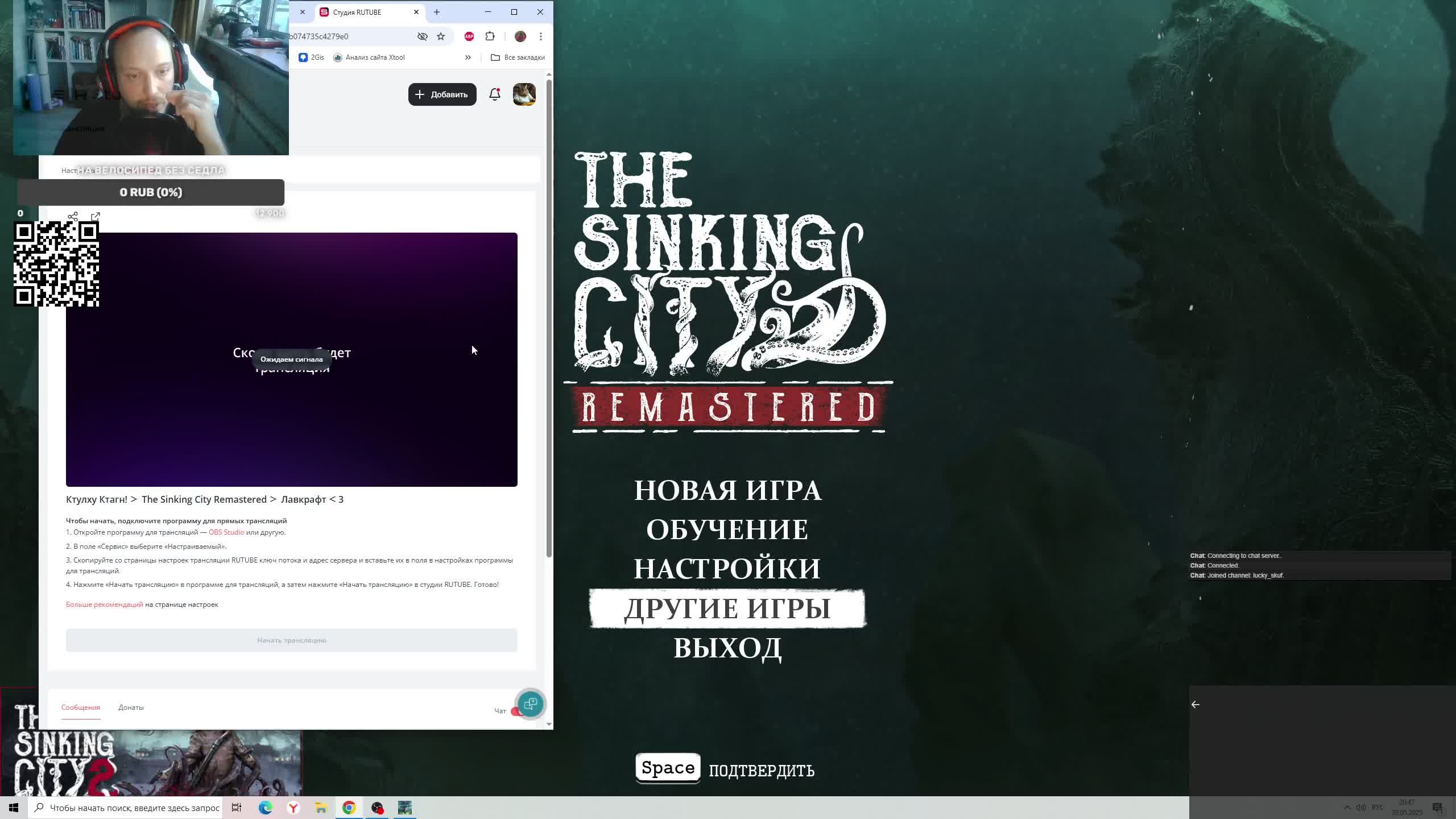Launch Yandex Browser from the taskbar
This screenshot has width=1456, height=819.
293,808
